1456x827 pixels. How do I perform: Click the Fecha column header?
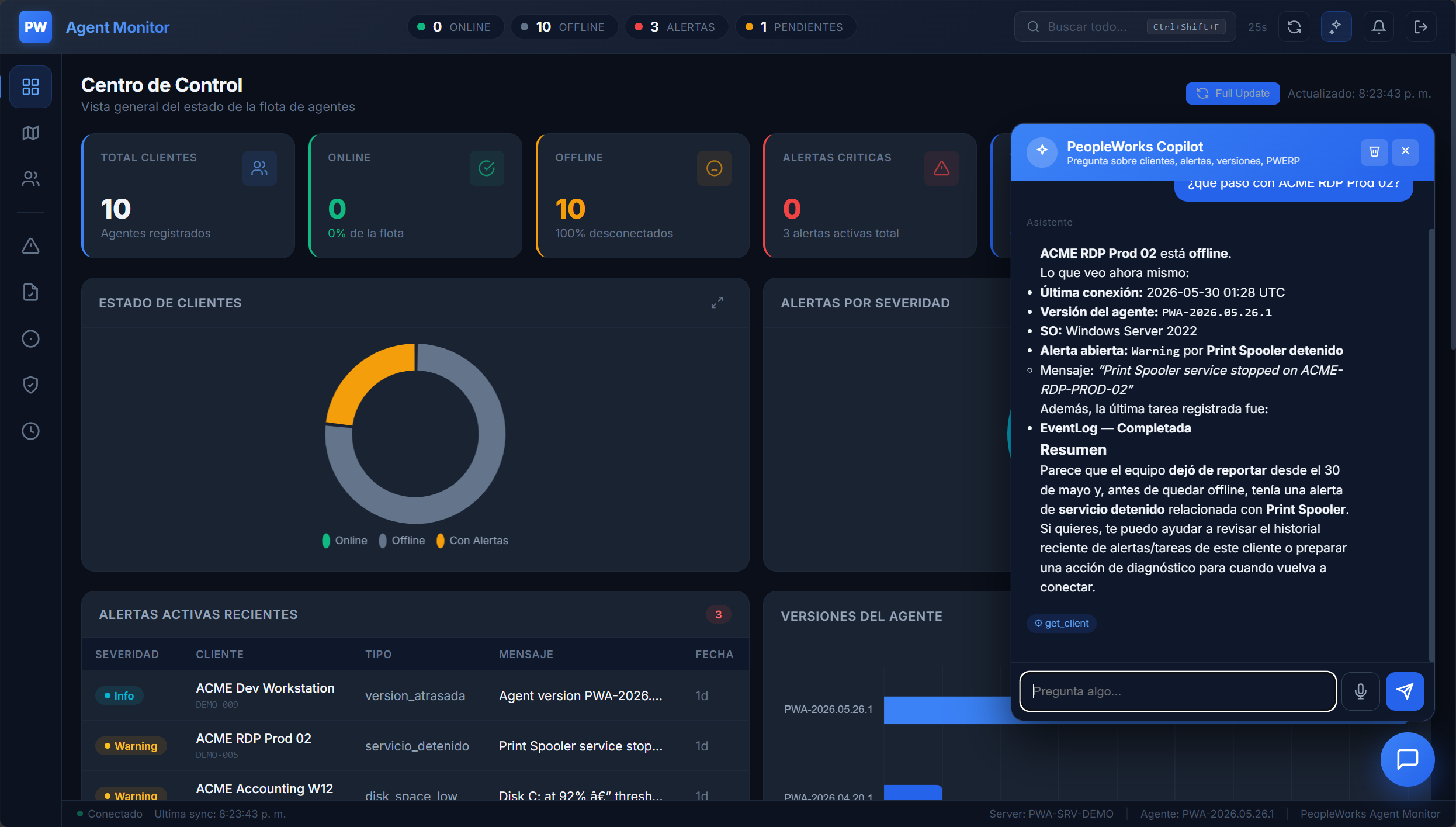pos(714,655)
